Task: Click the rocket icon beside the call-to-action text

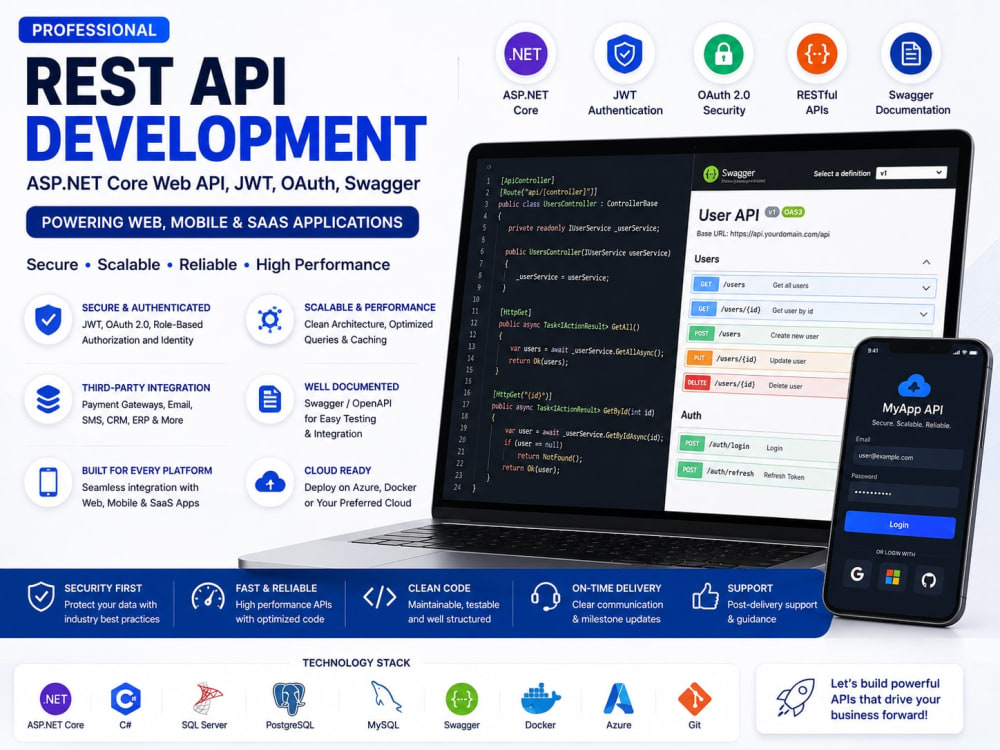Action: 795,697
